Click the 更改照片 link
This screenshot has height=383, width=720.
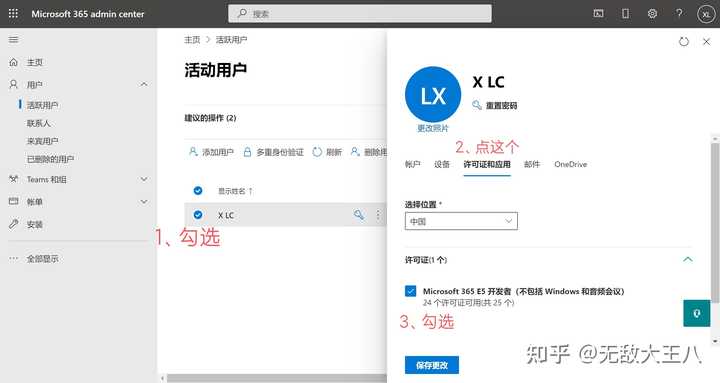[433, 128]
